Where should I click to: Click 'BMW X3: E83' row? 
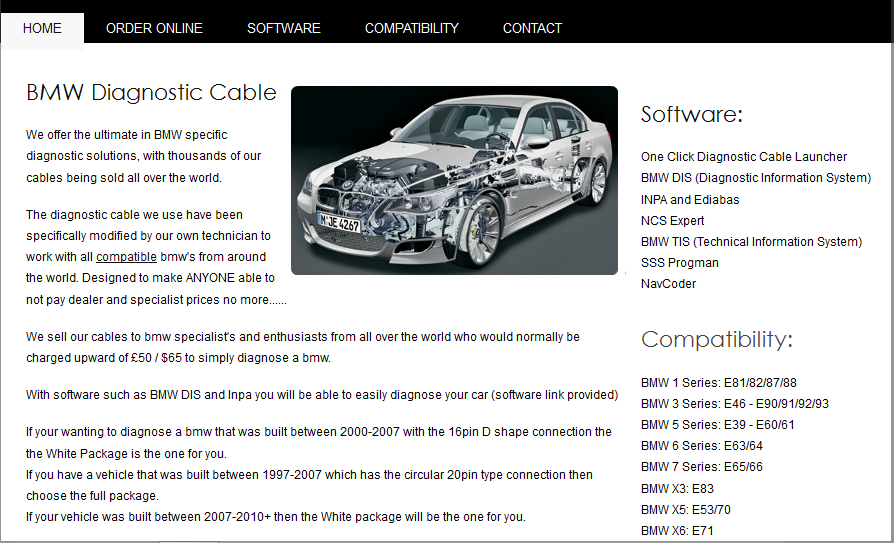677,489
